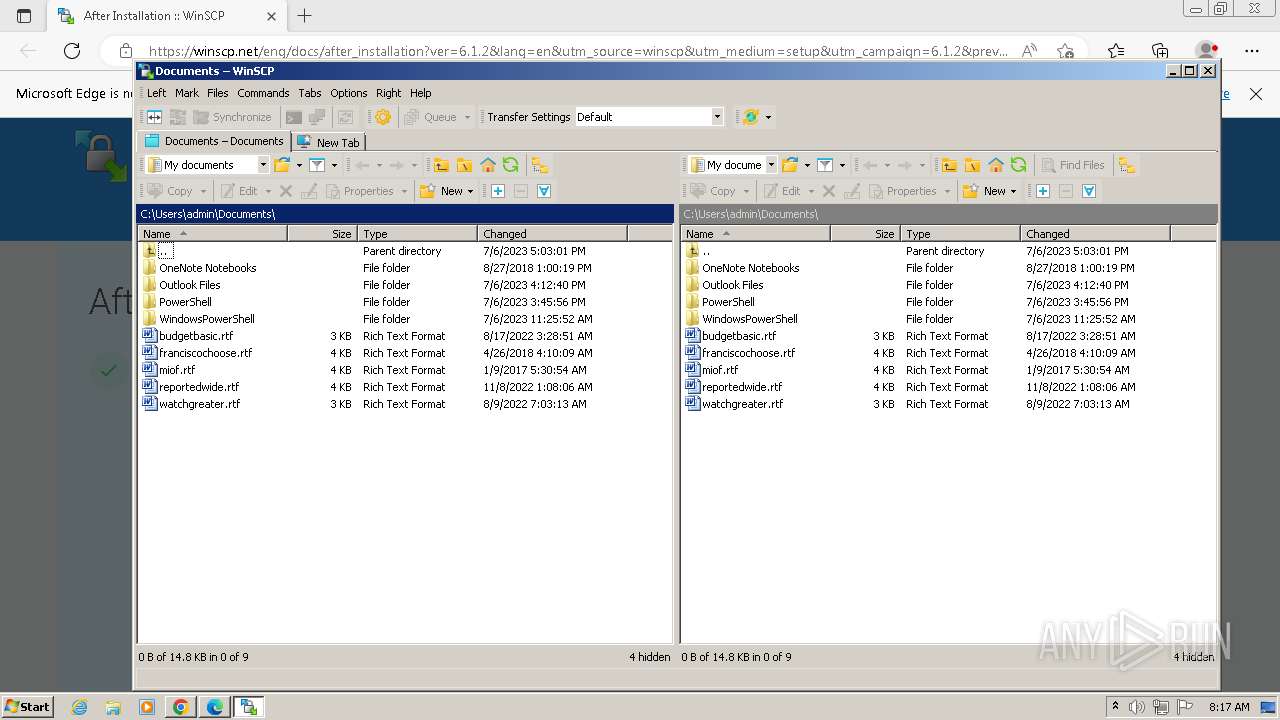
Task: Open new tab in Edge browser
Action: point(305,16)
